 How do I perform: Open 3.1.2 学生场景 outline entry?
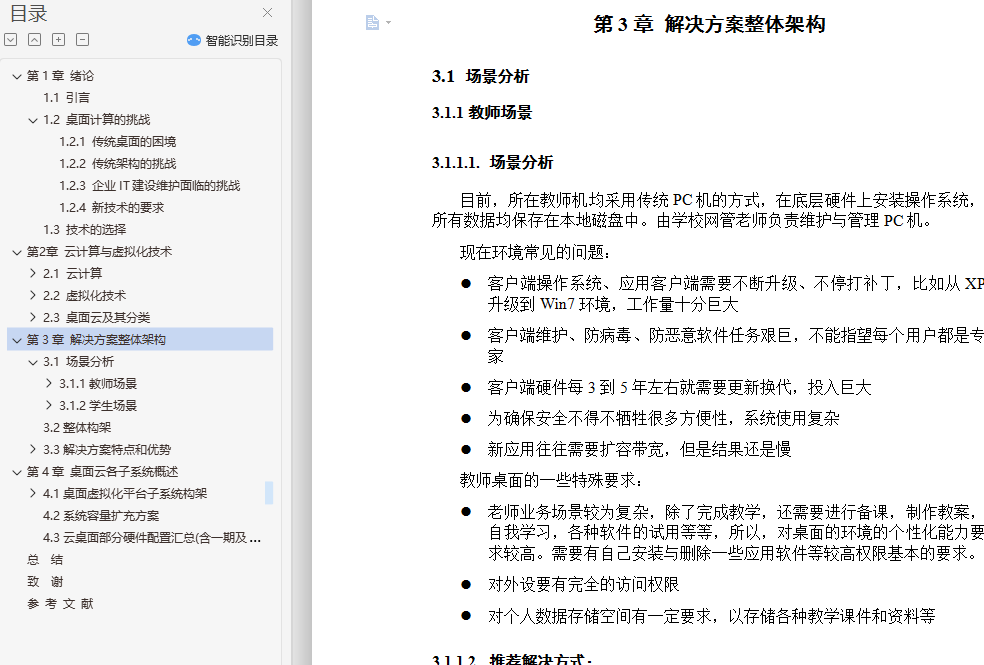[x=98, y=405]
